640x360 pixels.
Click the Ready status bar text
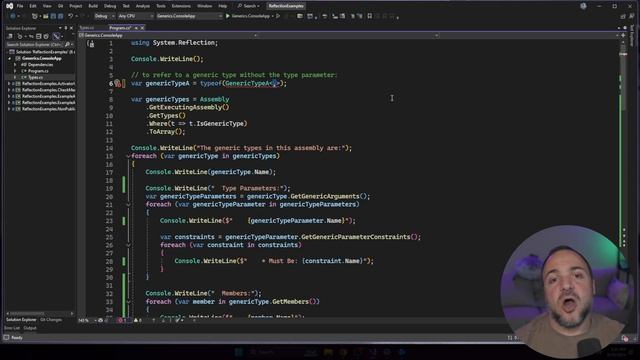[x=17, y=338]
